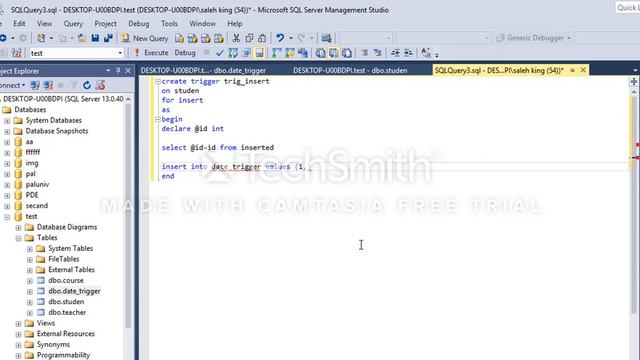Open the Window menu

coord(202,24)
